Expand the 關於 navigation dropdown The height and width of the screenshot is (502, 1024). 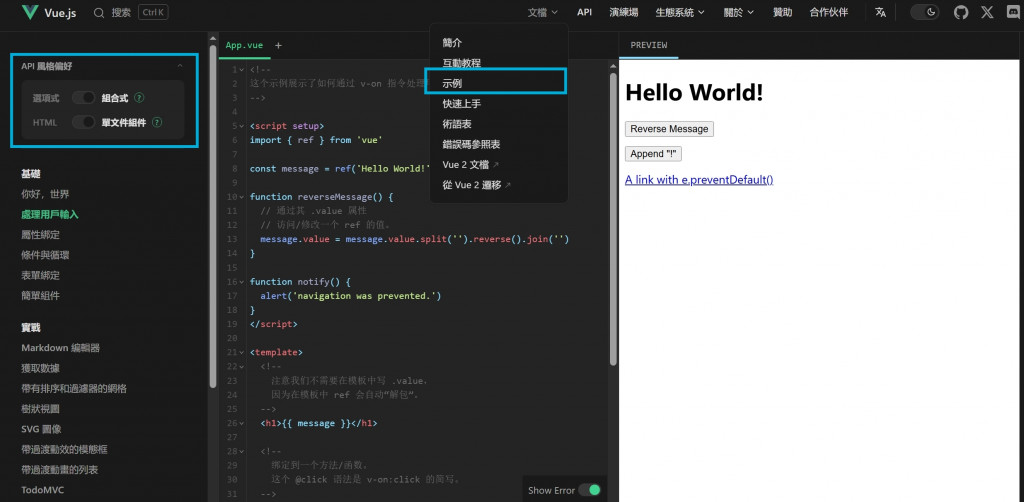pyautogui.click(x=739, y=12)
